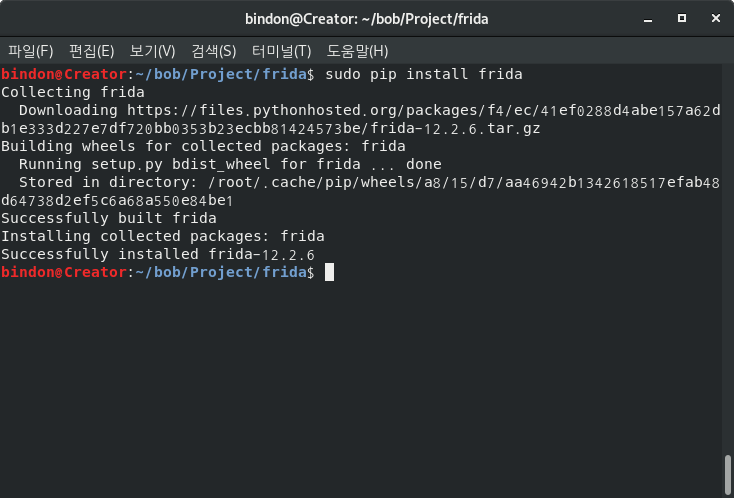Click the empty scrollbar track above the thumb
The image size is (734, 498).
click(x=728, y=250)
